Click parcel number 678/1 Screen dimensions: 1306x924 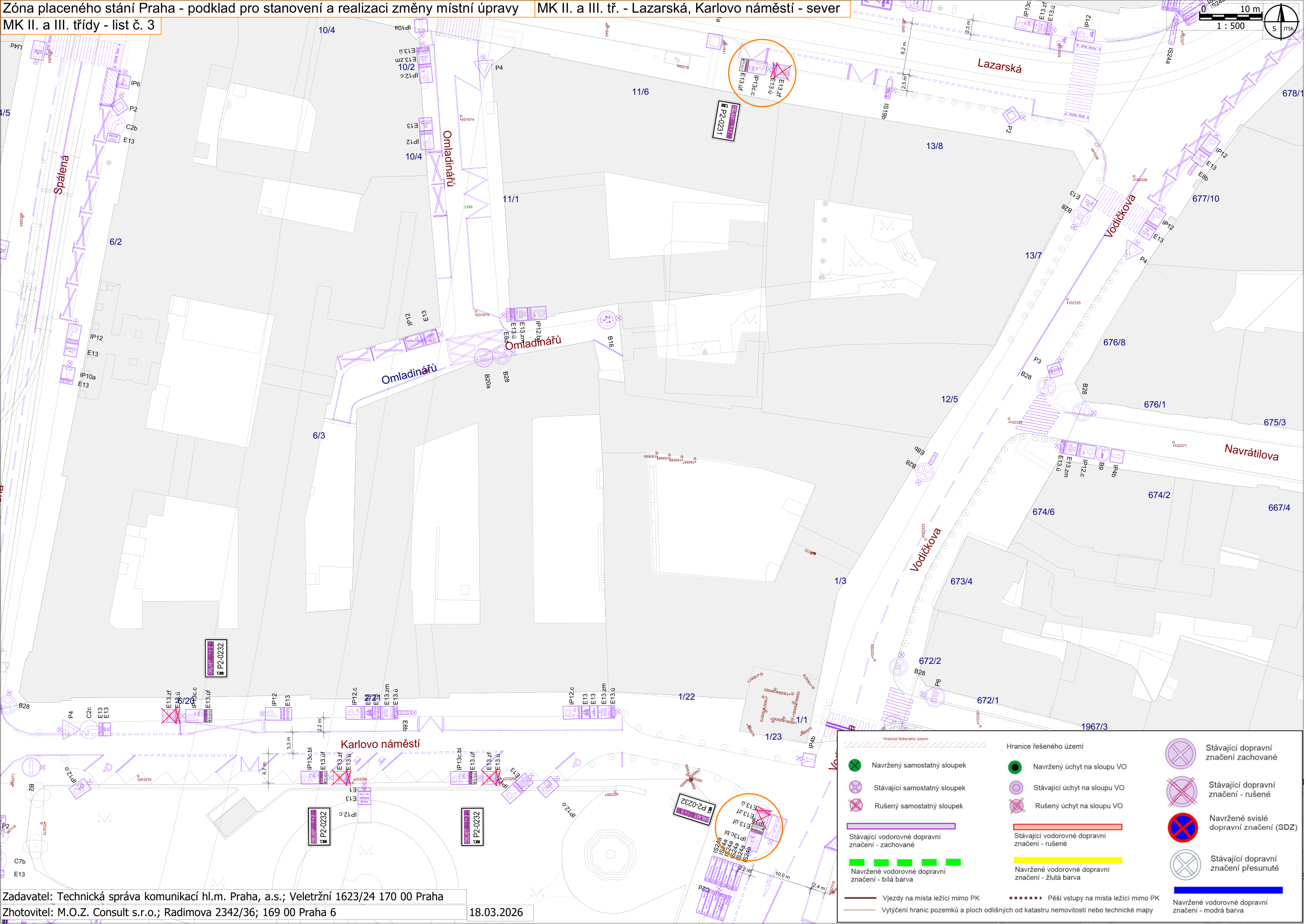1292,93
